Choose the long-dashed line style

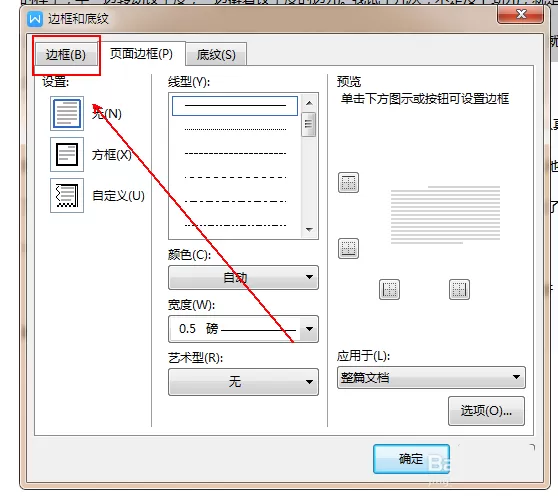tap(235, 177)
